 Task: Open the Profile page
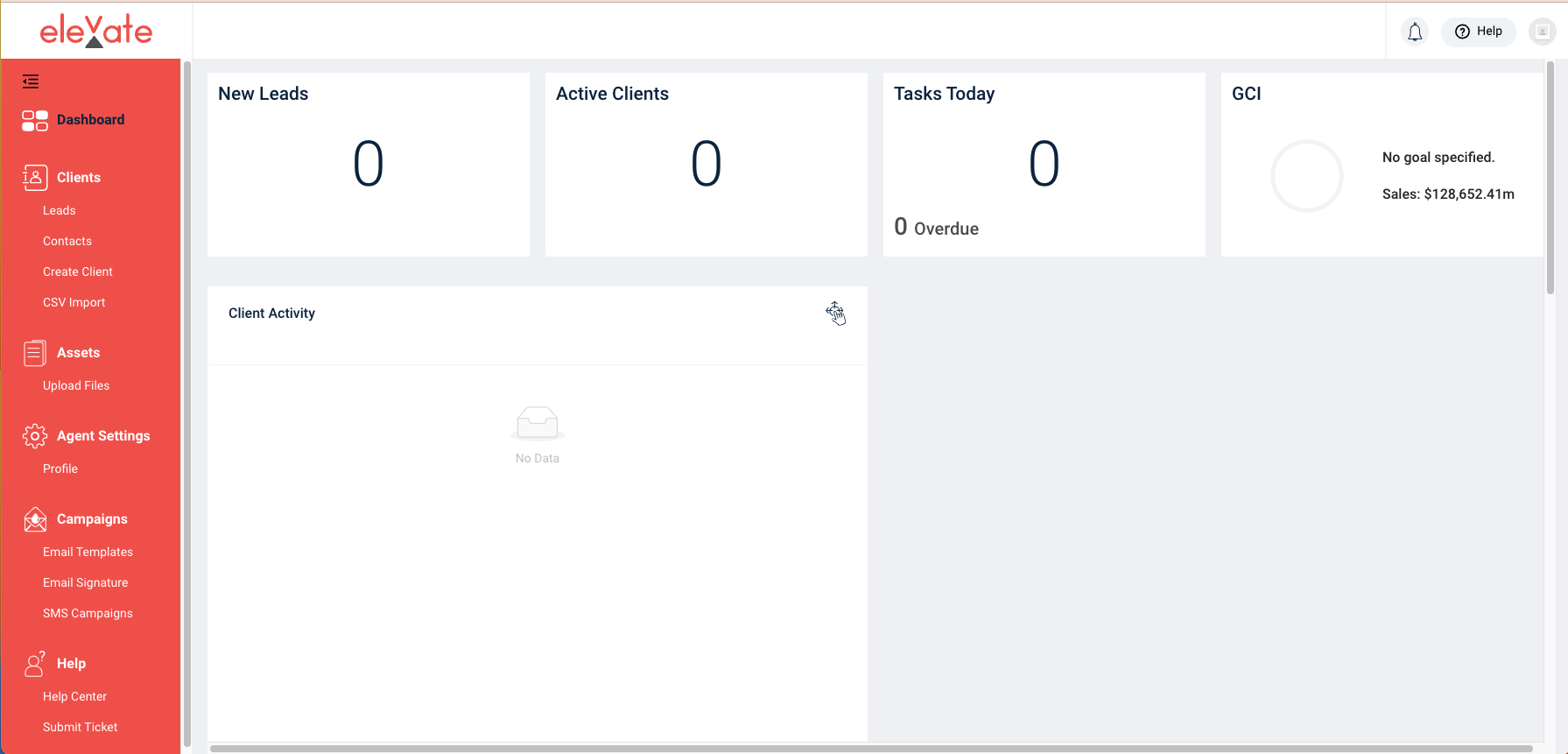point(60,469)
